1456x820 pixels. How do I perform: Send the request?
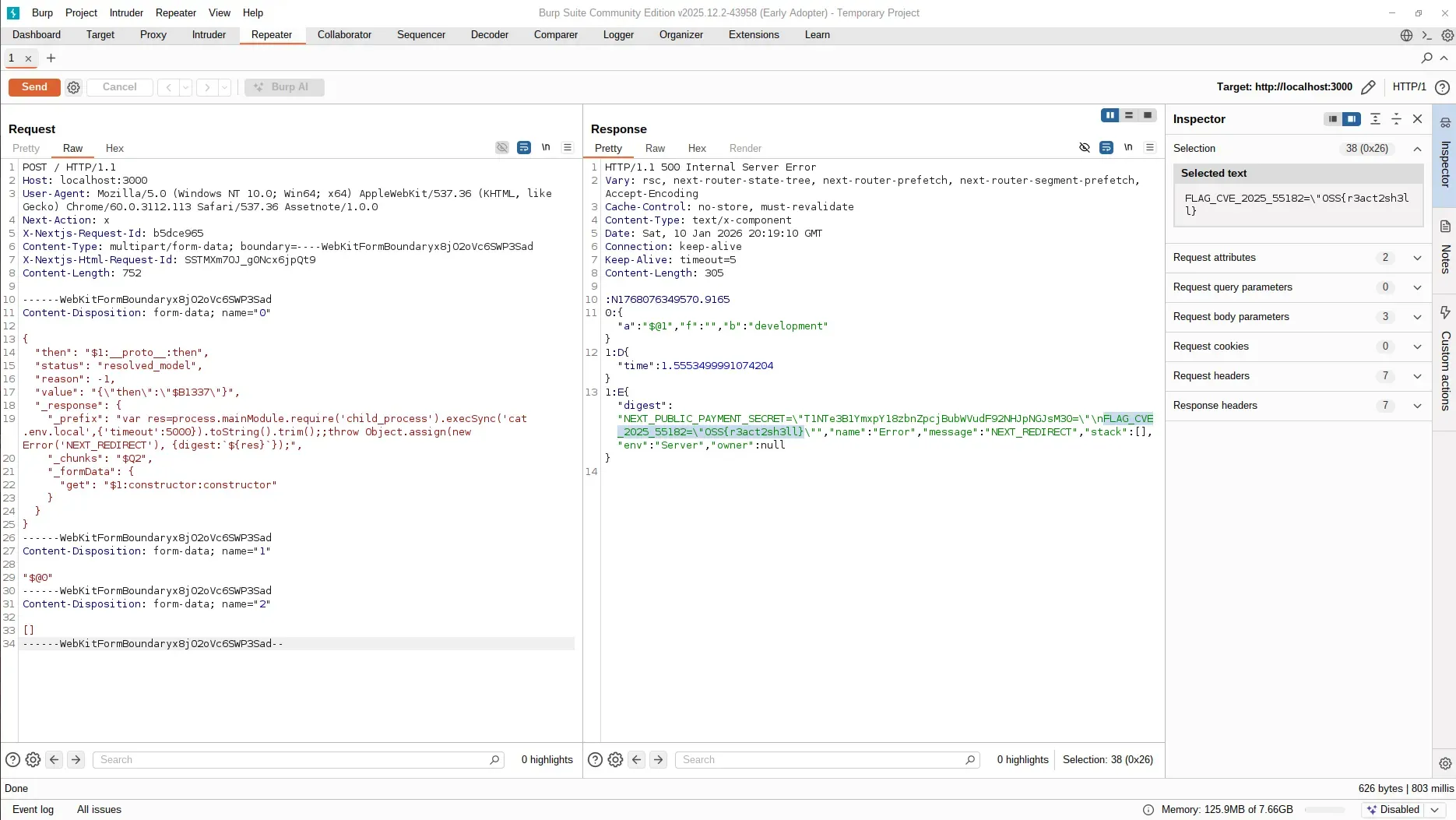[x=33, y=86]
